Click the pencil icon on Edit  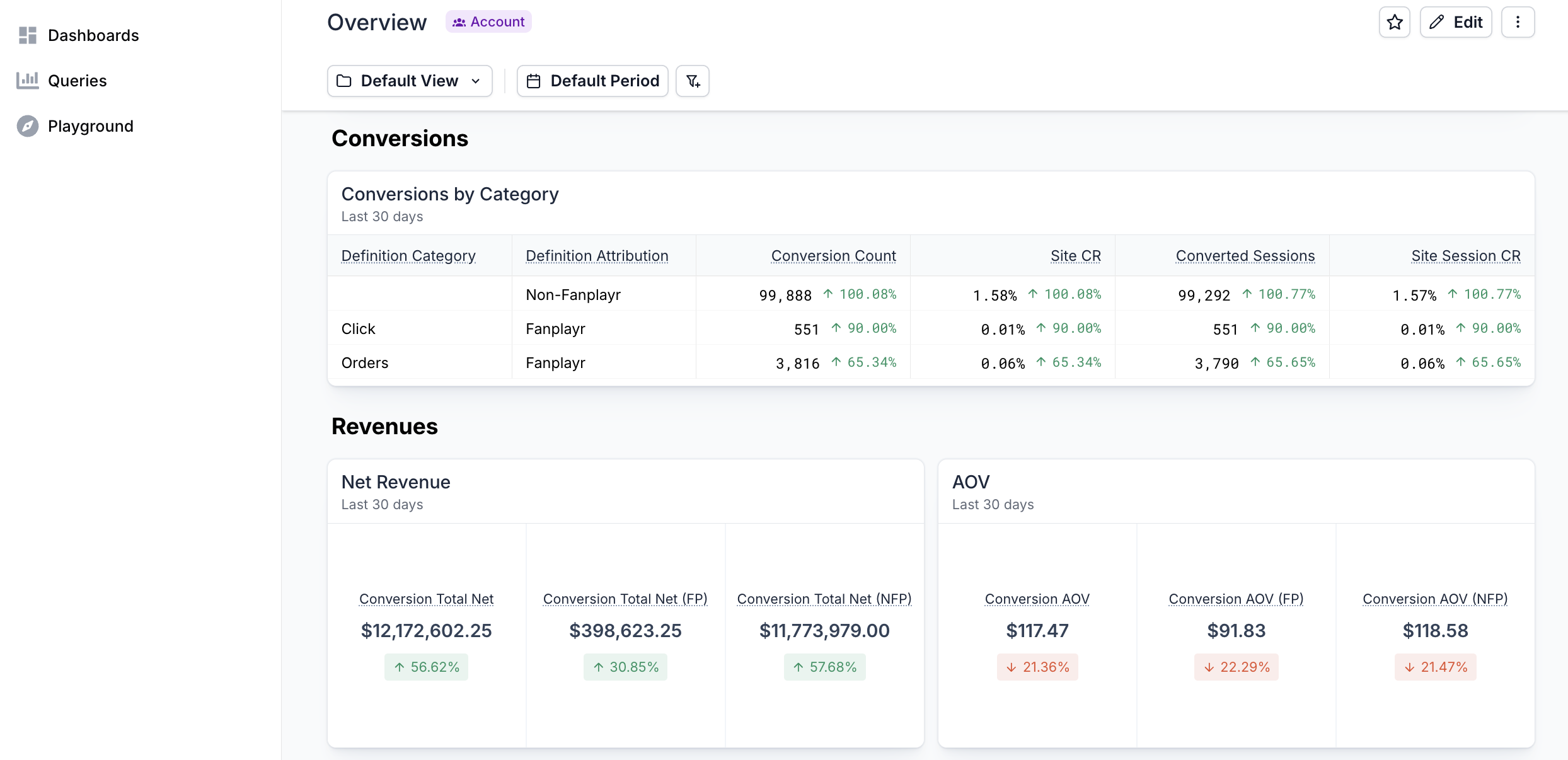[x=1437, y=23]
